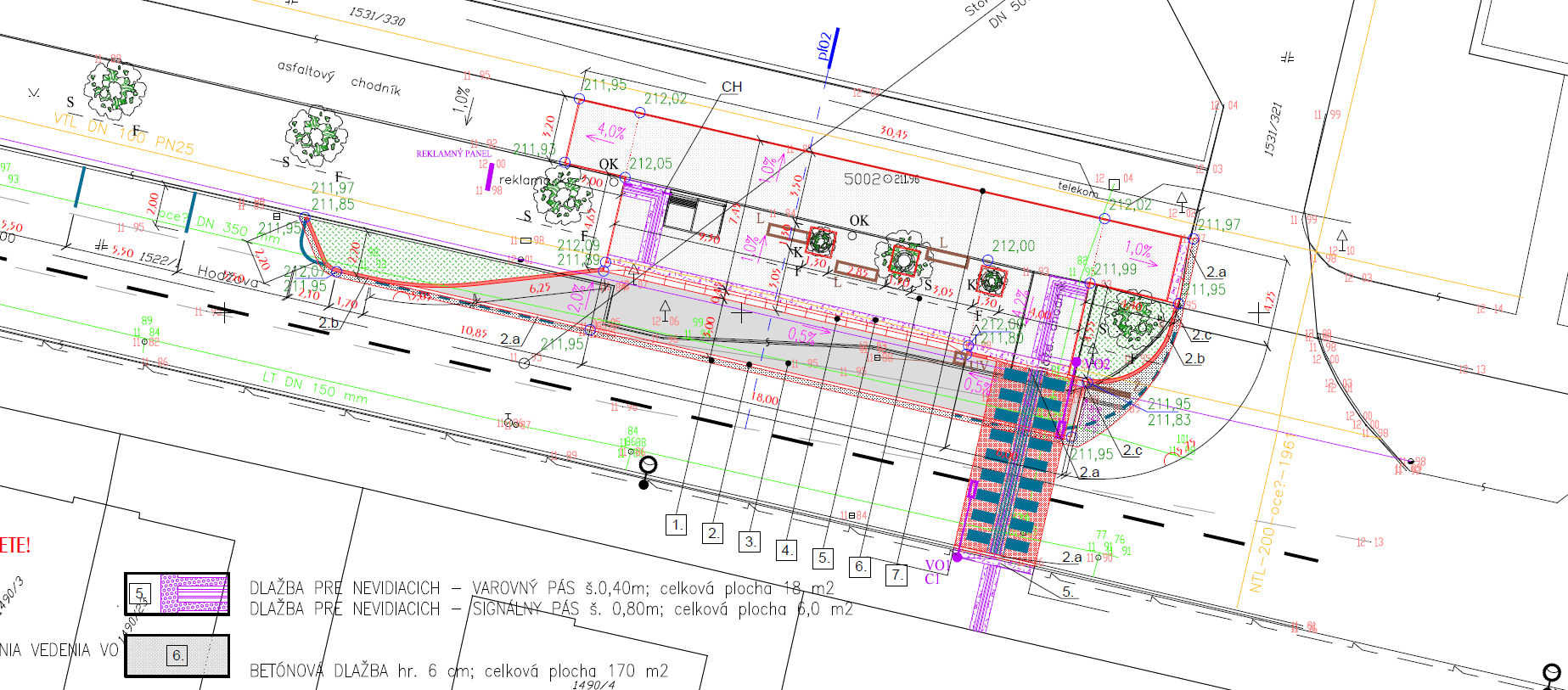Screen dimensions: 1568x690
Task: Click the callout box numbered 1.
Action: click(x=676, y=525)
